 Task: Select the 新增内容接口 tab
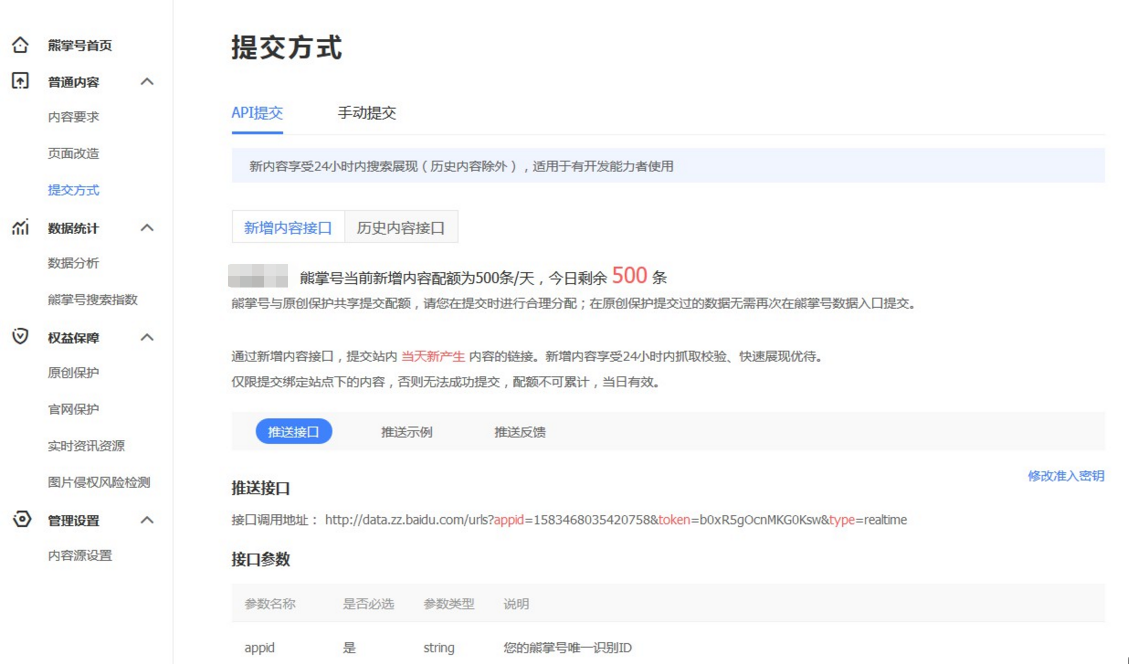(288, 227)
